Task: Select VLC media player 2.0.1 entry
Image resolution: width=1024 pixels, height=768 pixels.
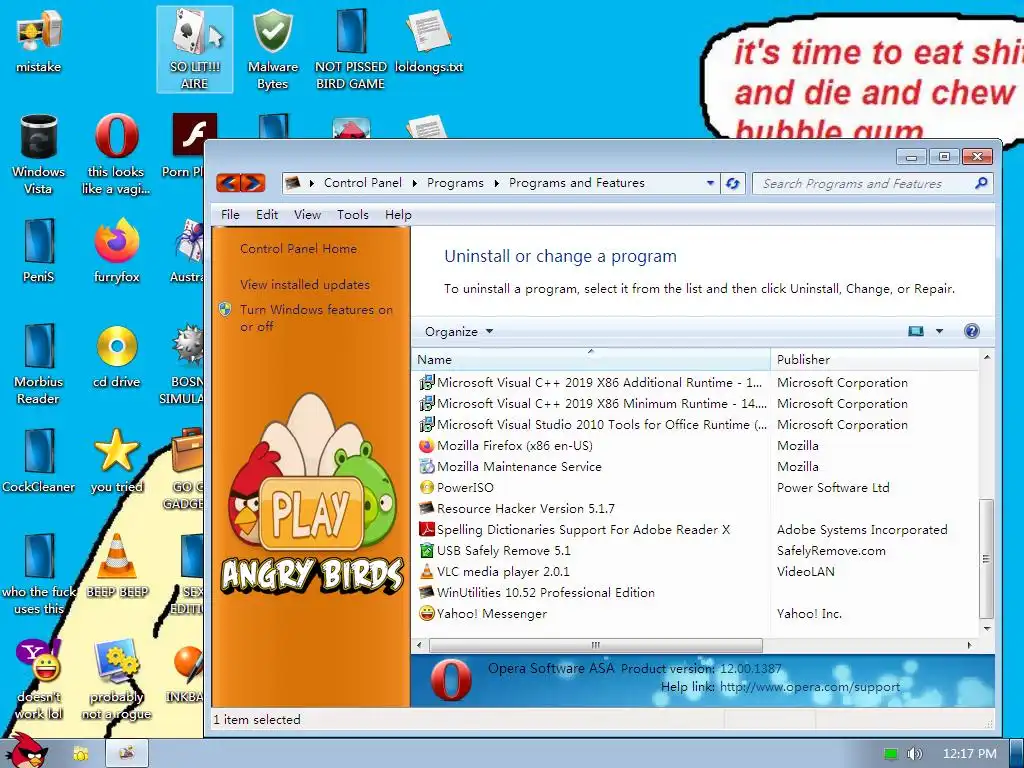Action: [696, 571]
